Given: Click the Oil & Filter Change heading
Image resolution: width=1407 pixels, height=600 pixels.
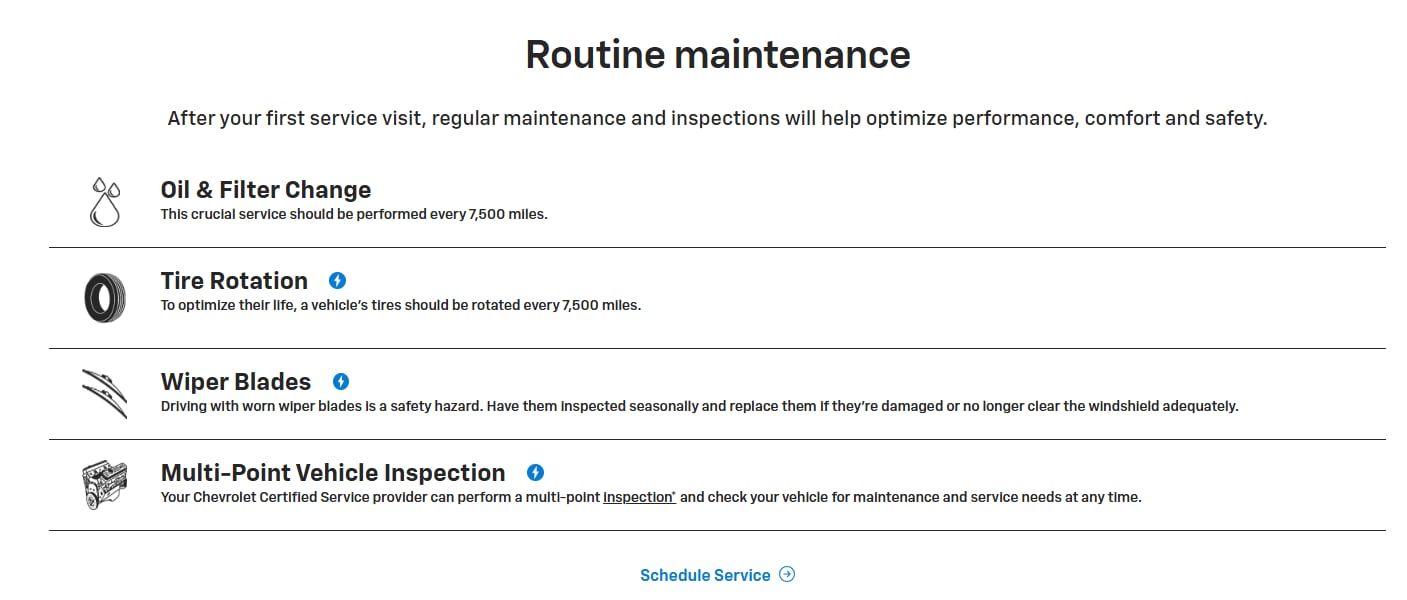Looking at the screenshot, I should coord(266,190).
